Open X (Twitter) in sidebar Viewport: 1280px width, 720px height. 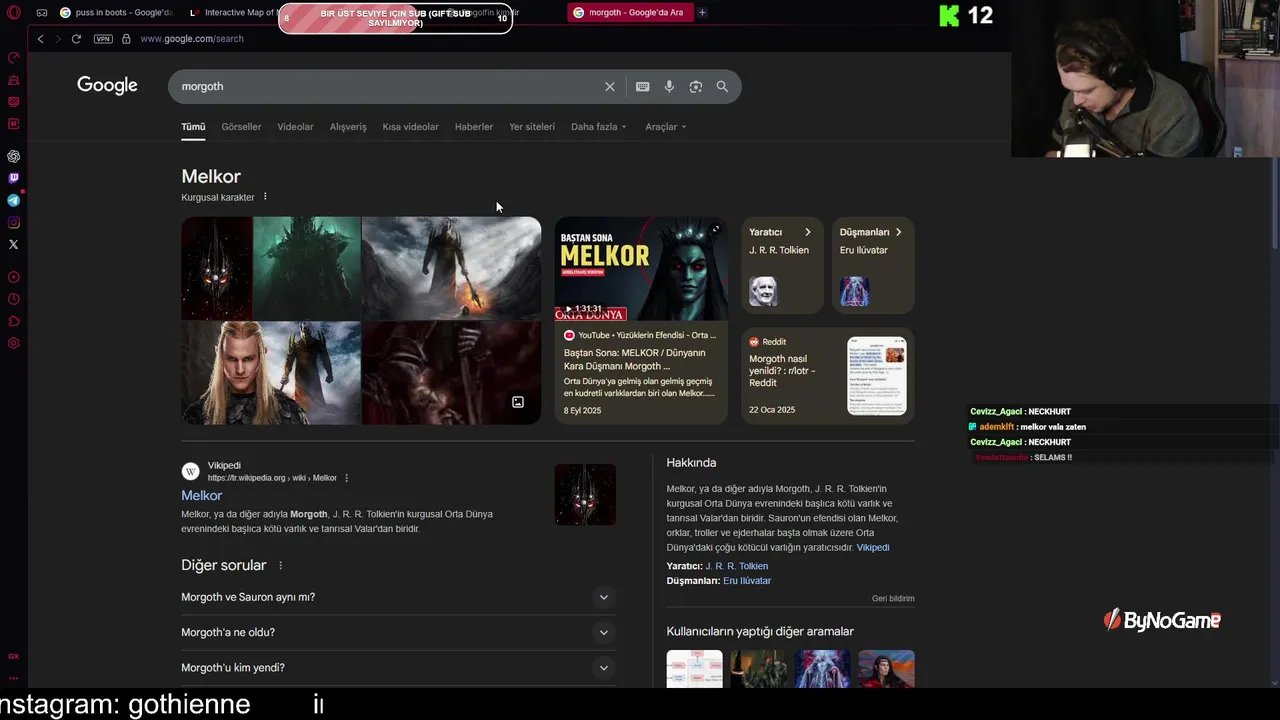tap(14, 244)
